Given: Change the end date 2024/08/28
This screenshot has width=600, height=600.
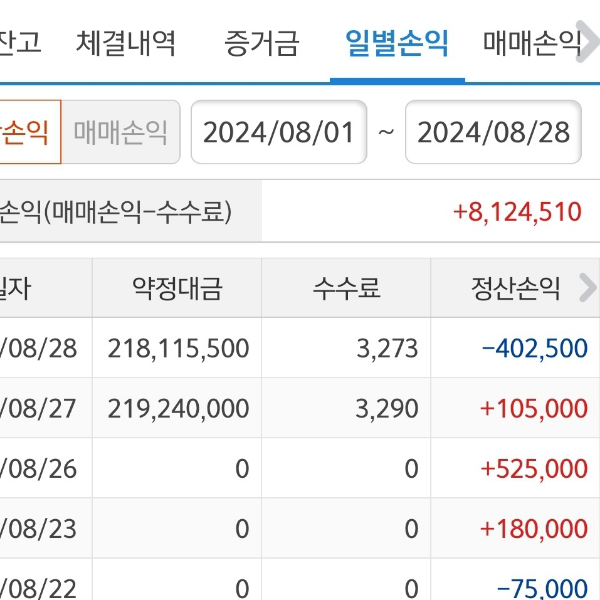Looking at the screenshot, I should pyautogui.click(x=493, y=132).
